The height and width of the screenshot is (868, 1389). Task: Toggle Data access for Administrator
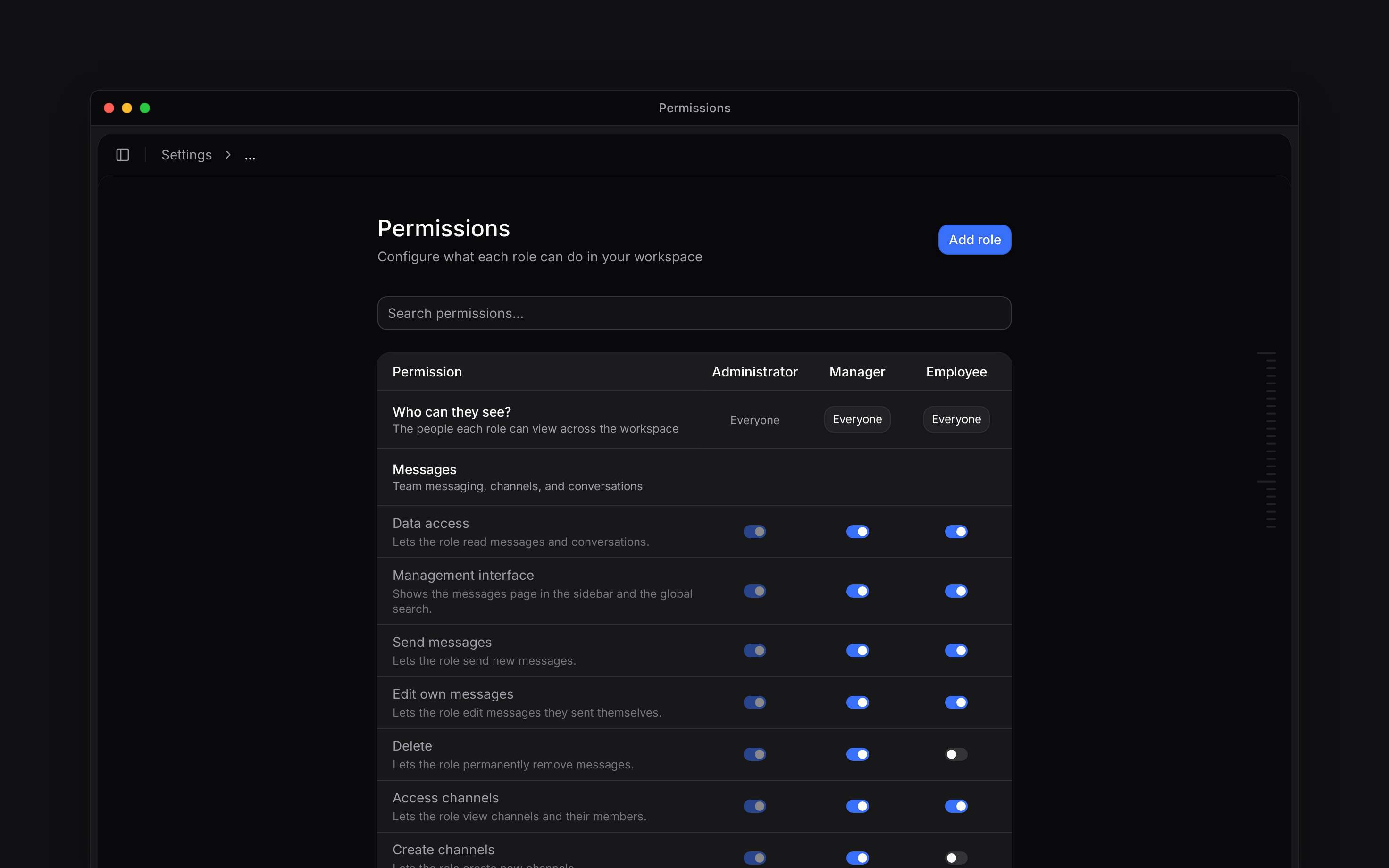click(x=755, y=532)
